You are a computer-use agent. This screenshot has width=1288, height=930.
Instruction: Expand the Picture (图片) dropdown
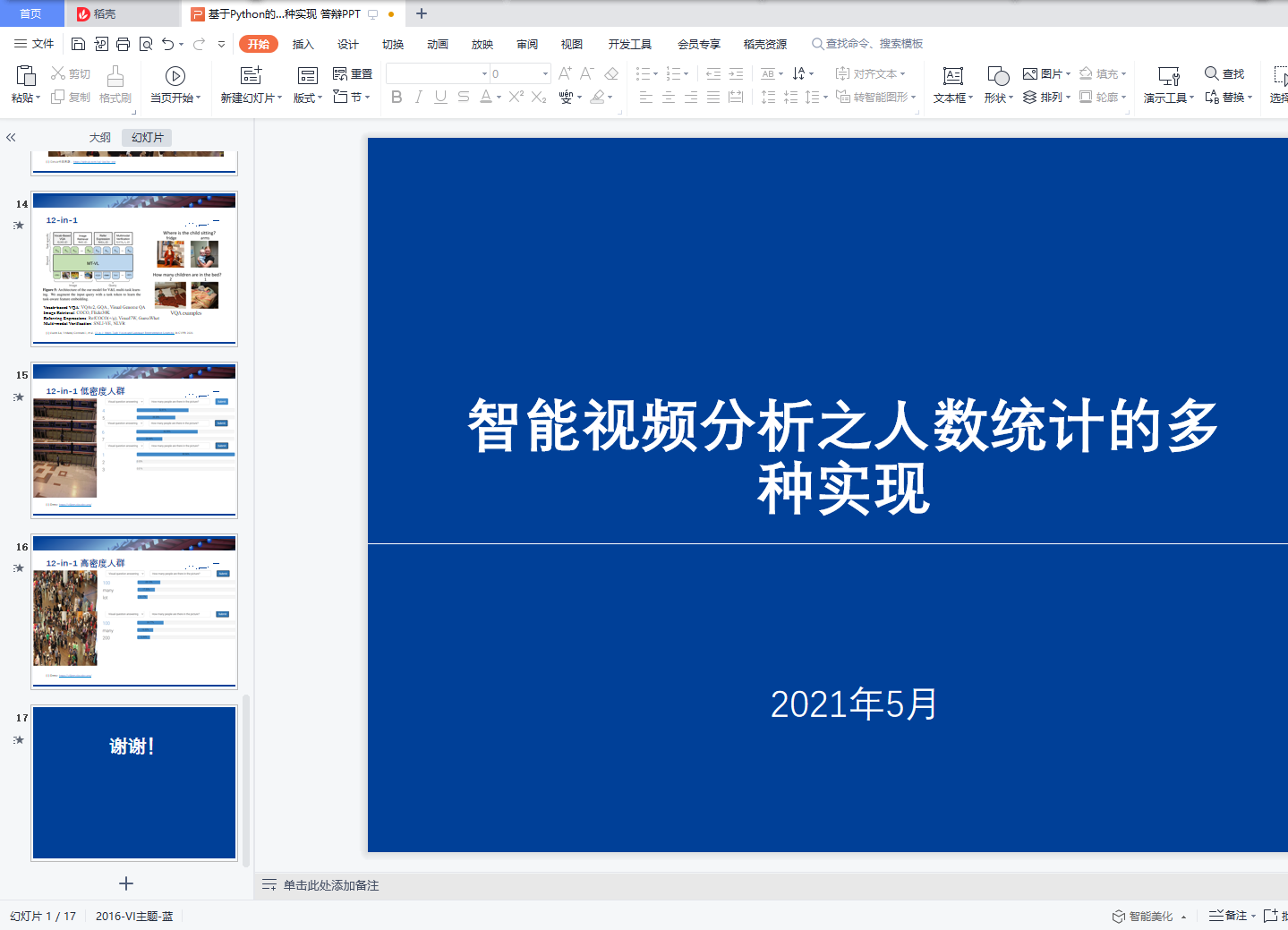pyautogui.click(x=1068, y=73)
